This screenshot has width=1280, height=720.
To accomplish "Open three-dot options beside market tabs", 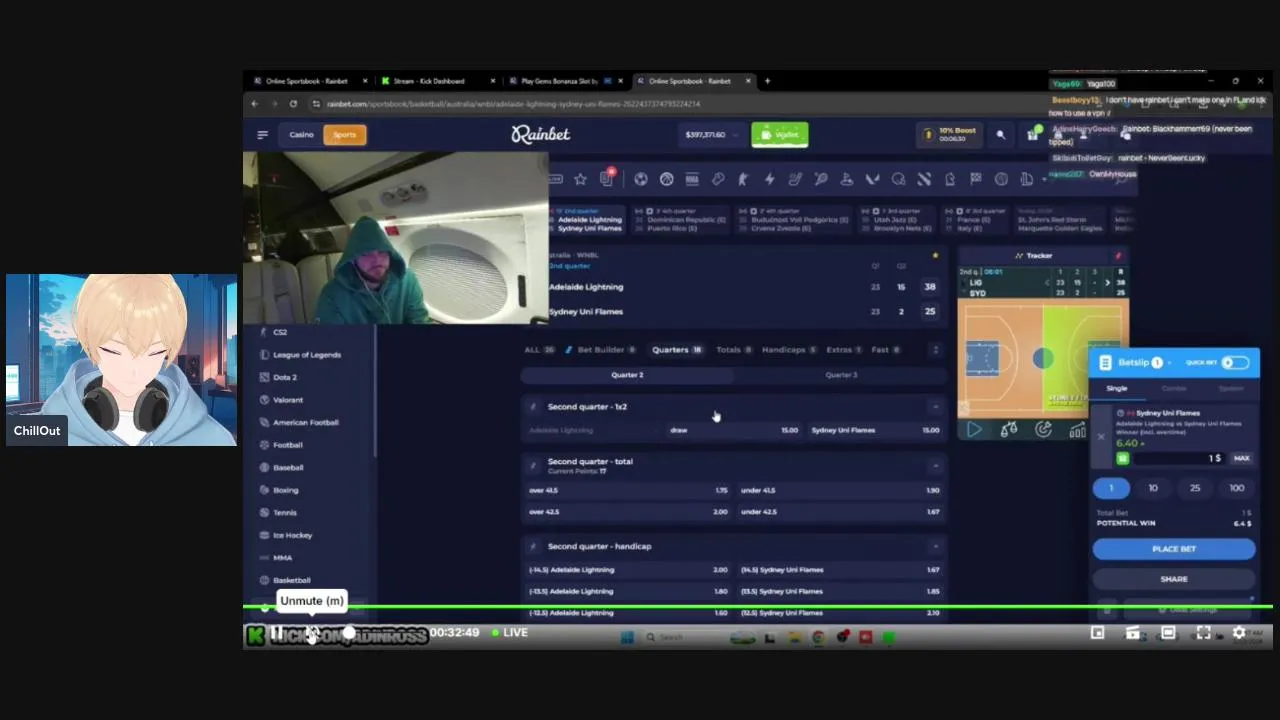I will tap(935, 350).
